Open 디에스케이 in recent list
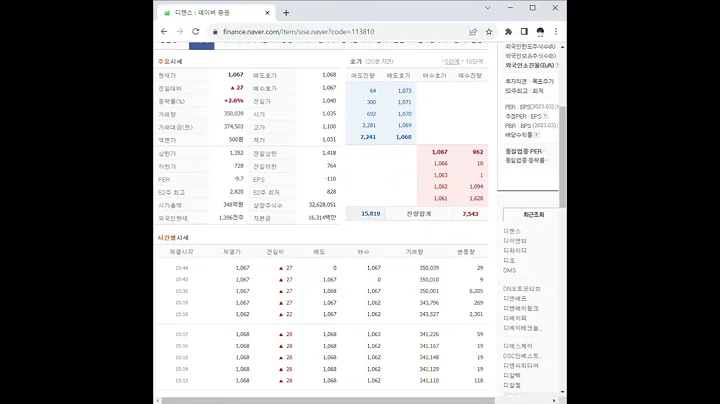 pyautogui.click(x=518, y=346)
